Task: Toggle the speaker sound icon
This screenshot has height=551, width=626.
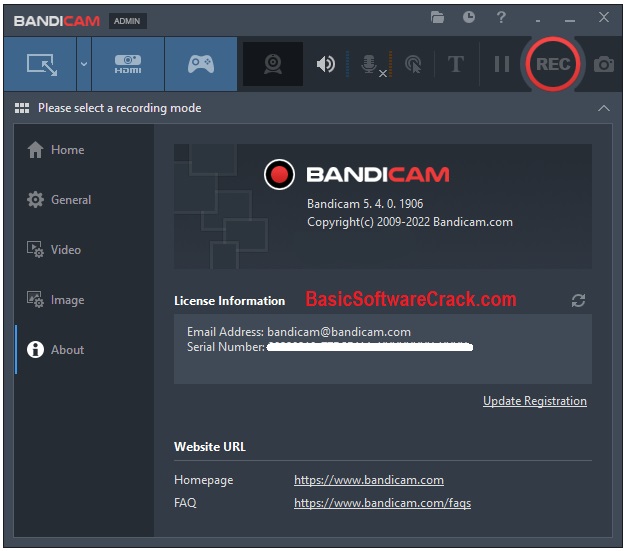Action: pyautogui.click(x=326, y=64)
